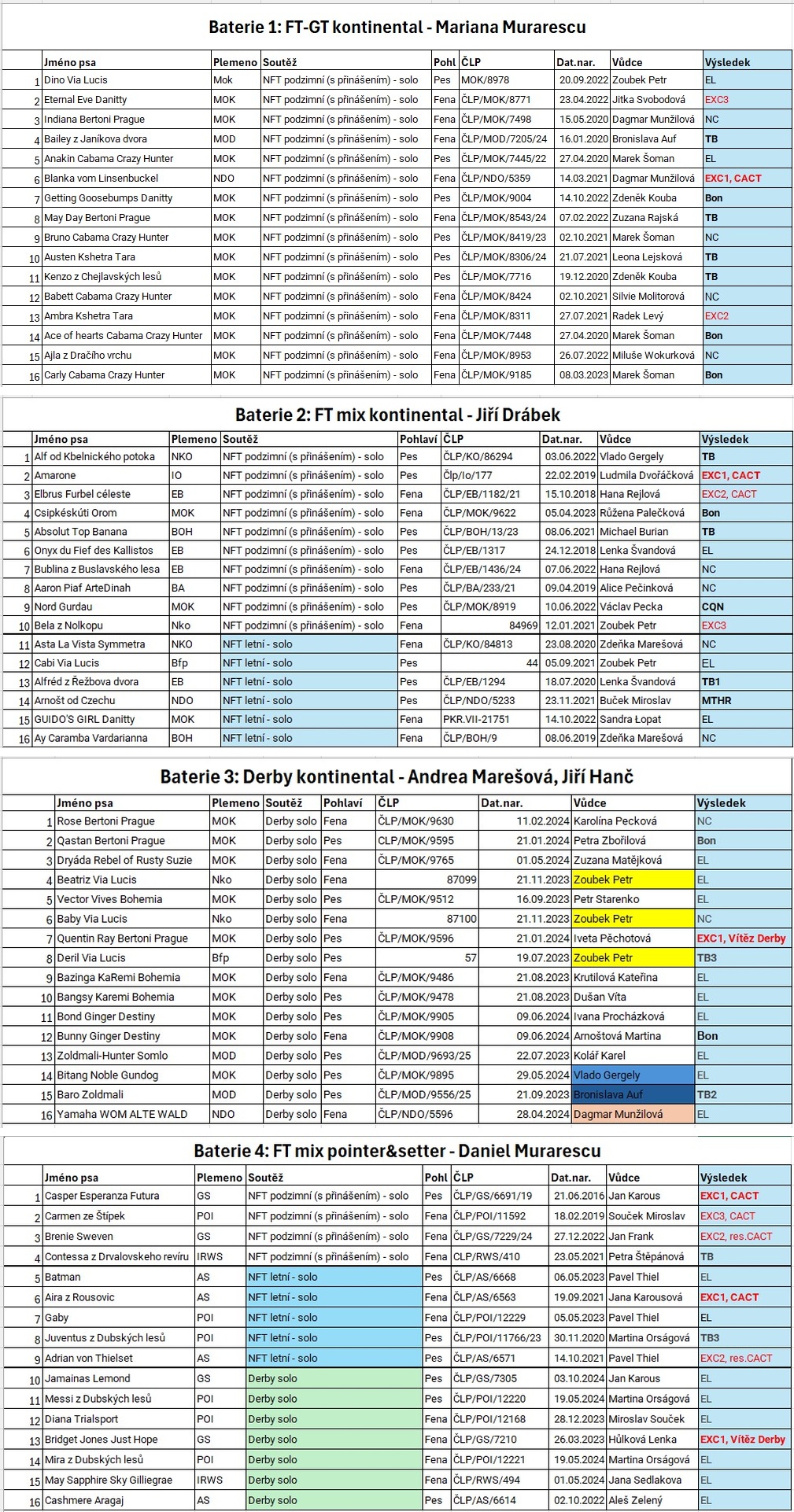This screenshot has width=794, height=1512.
Task: Select the 'Hůlková Lenka' handler cell
Action: click(652, 1440)
